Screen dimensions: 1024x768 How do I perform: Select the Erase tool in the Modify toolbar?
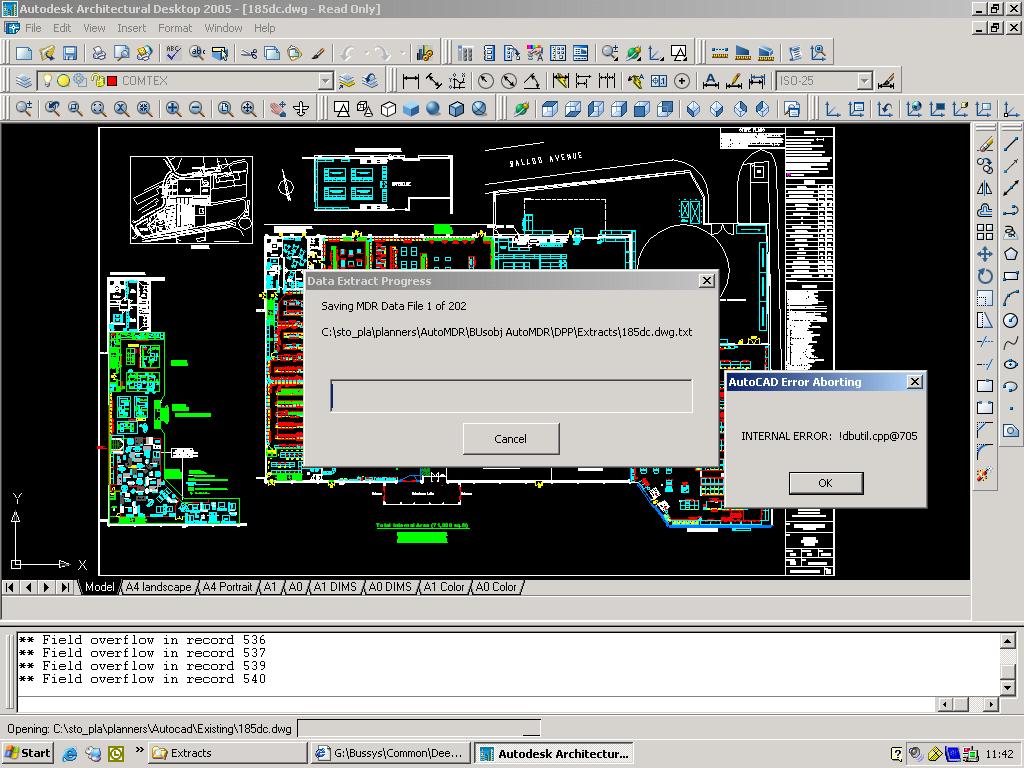(985, 144)
